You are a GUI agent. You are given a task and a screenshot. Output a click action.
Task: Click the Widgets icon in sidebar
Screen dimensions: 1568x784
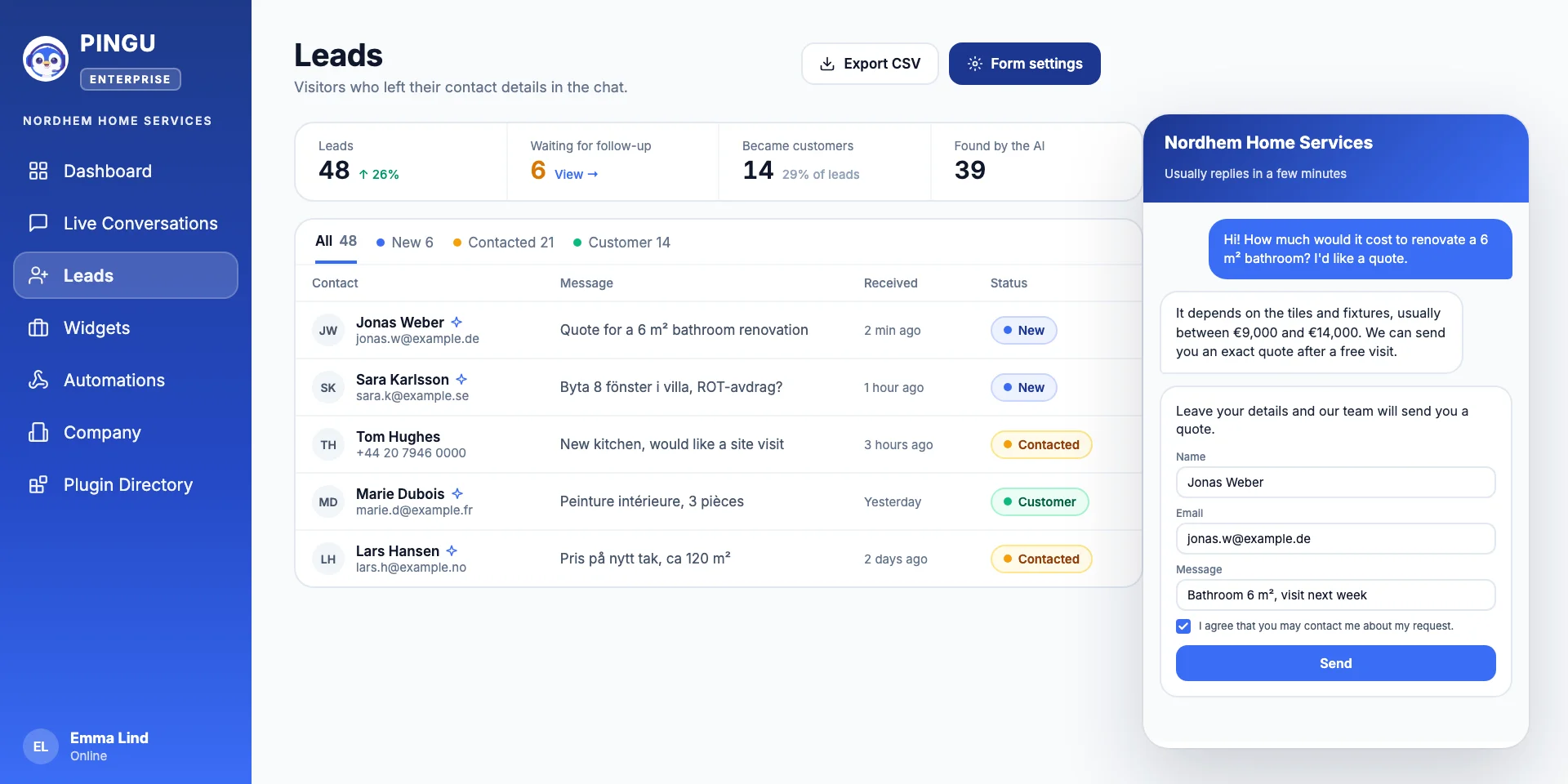tap(38, 327)
